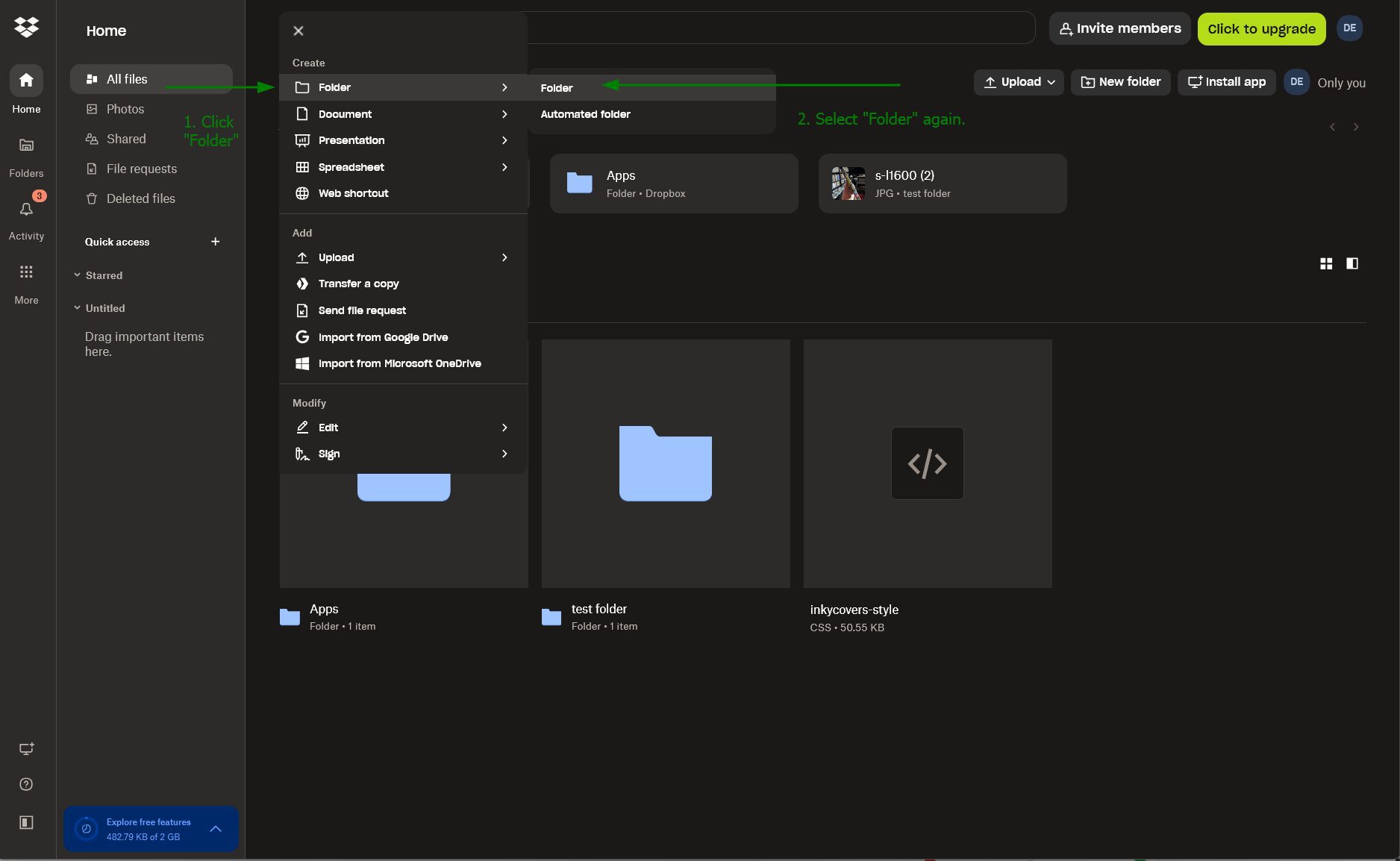
Task: Open the test folder thumbnail
Action: pos(666,463)
